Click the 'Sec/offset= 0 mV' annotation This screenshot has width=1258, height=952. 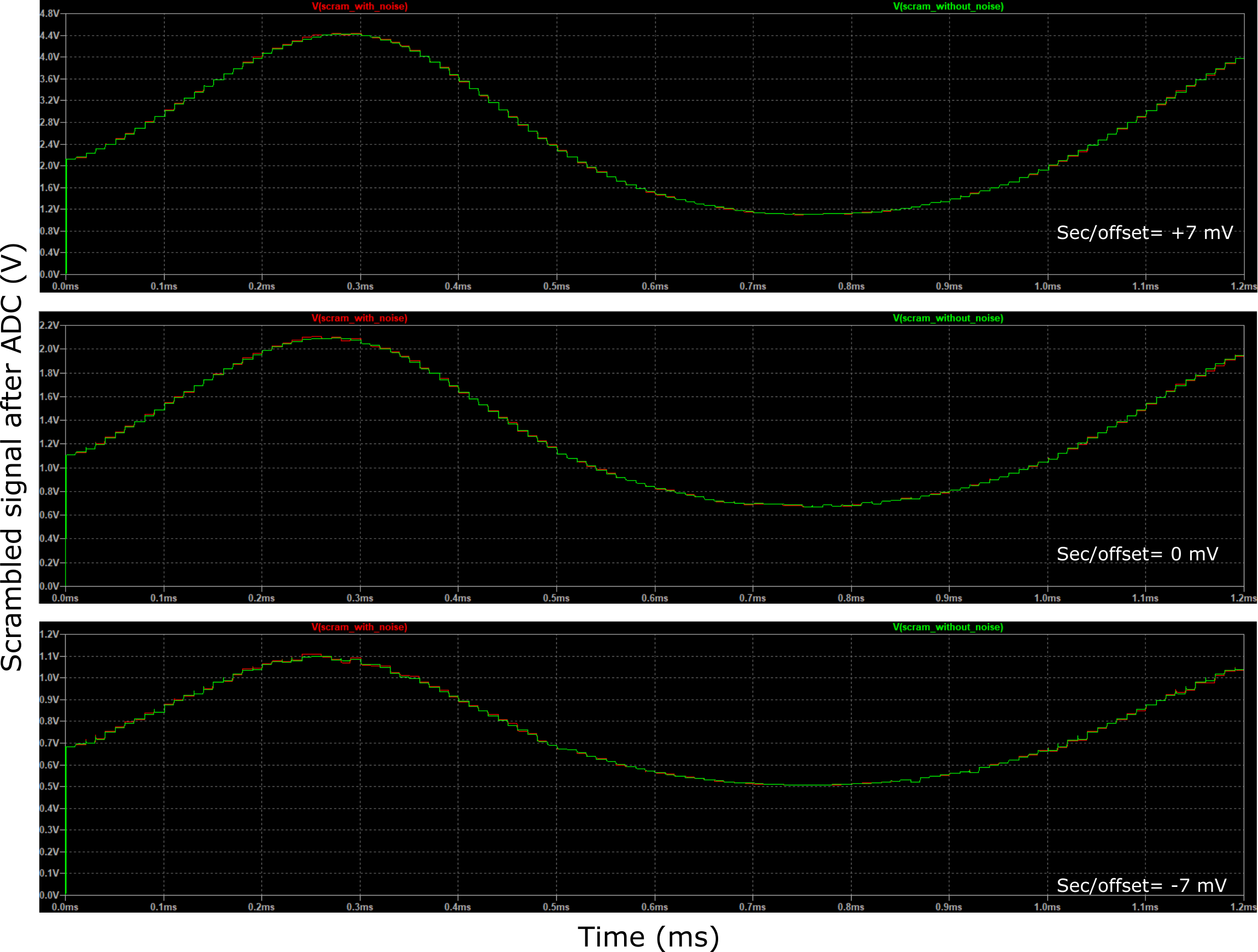pyautogui.click(x=1138, y=554)
